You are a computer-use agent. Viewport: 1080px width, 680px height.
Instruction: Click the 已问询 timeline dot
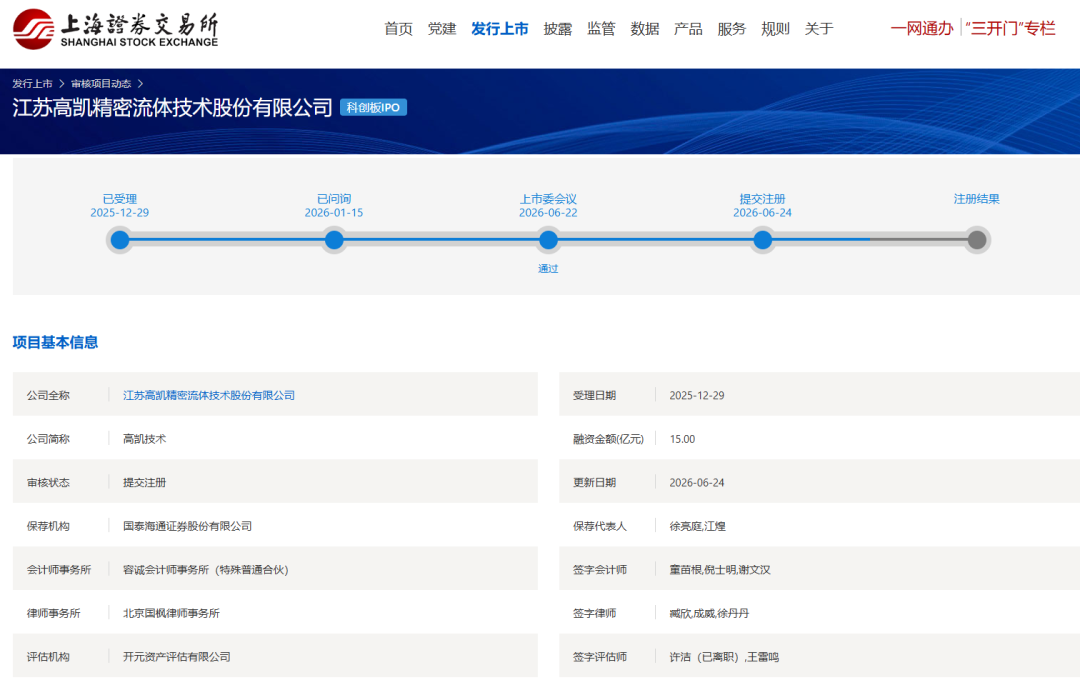point(334,240)
